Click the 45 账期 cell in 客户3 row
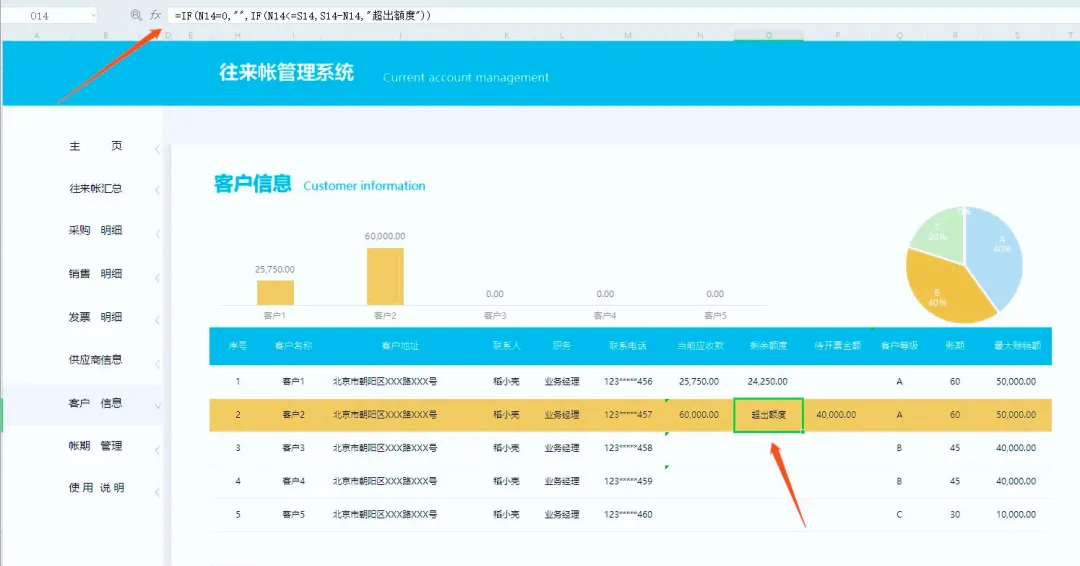This screenshot has width=1080, height=566. [x=955, y=448]
